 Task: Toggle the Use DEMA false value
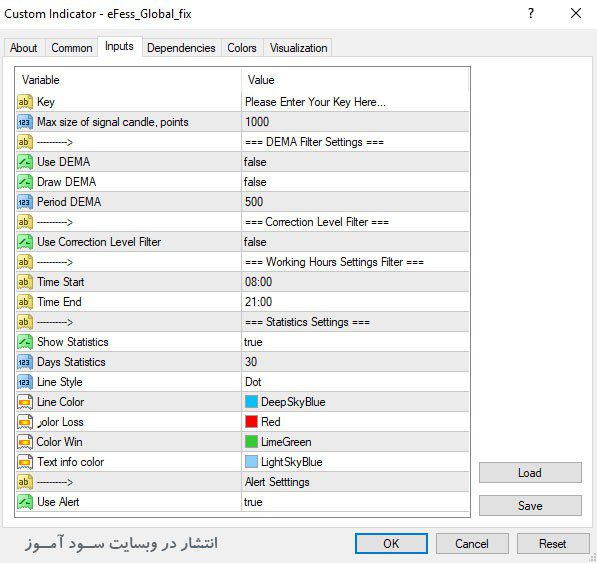[x=355, y=162]
